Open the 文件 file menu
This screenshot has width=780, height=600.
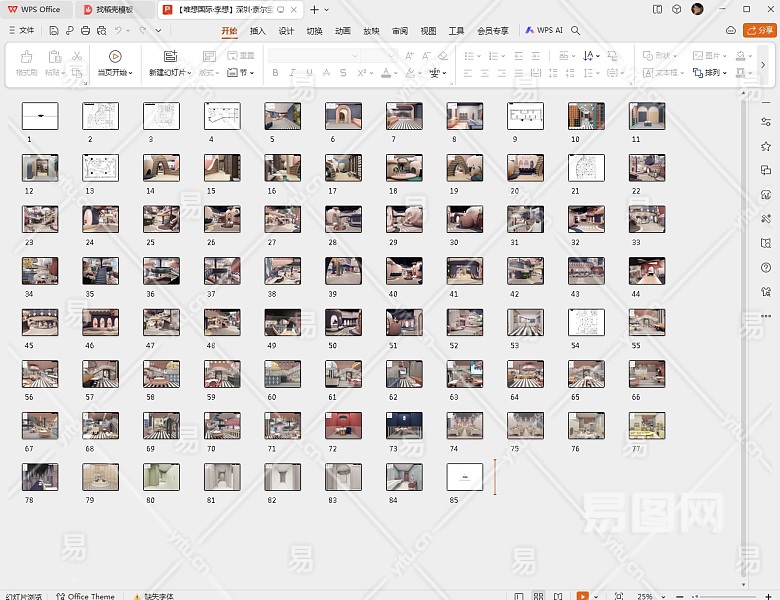[21, 31]
